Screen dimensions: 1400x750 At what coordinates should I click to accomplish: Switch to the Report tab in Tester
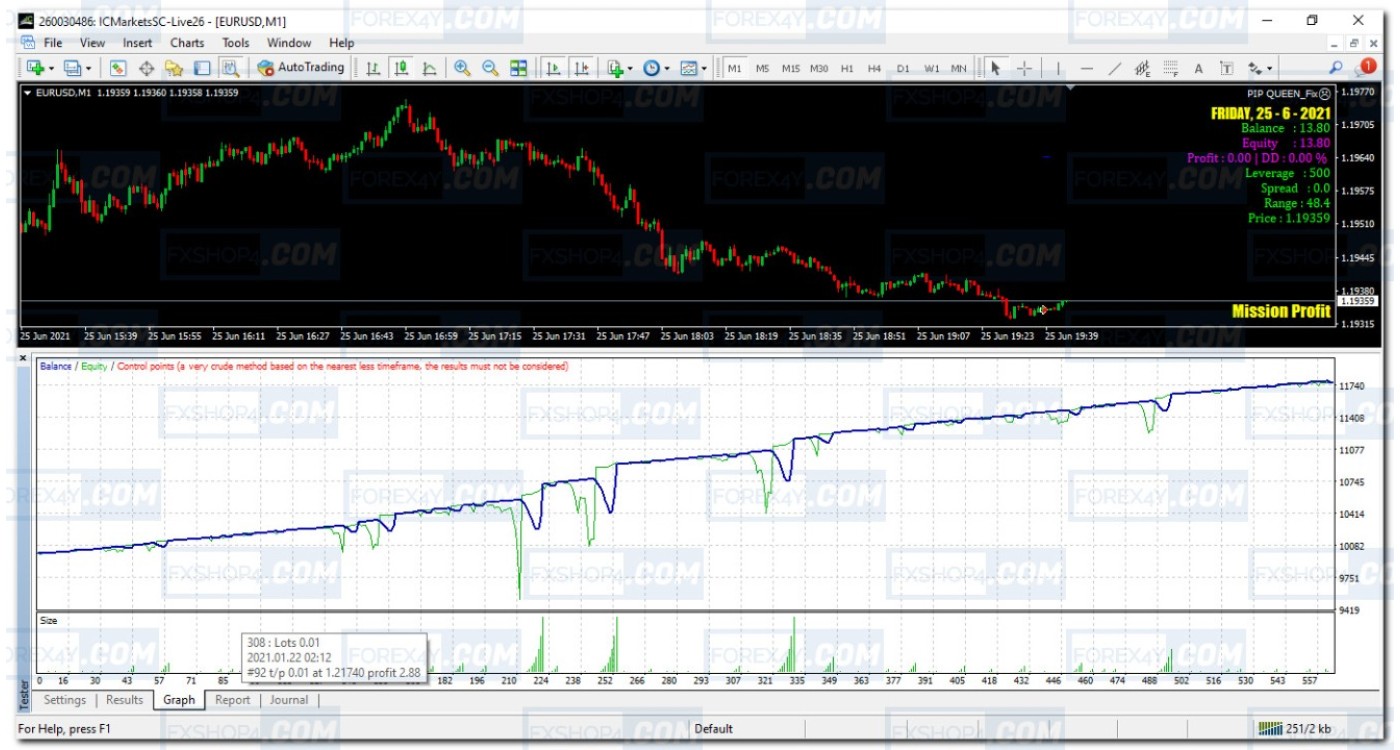[232, 700]
